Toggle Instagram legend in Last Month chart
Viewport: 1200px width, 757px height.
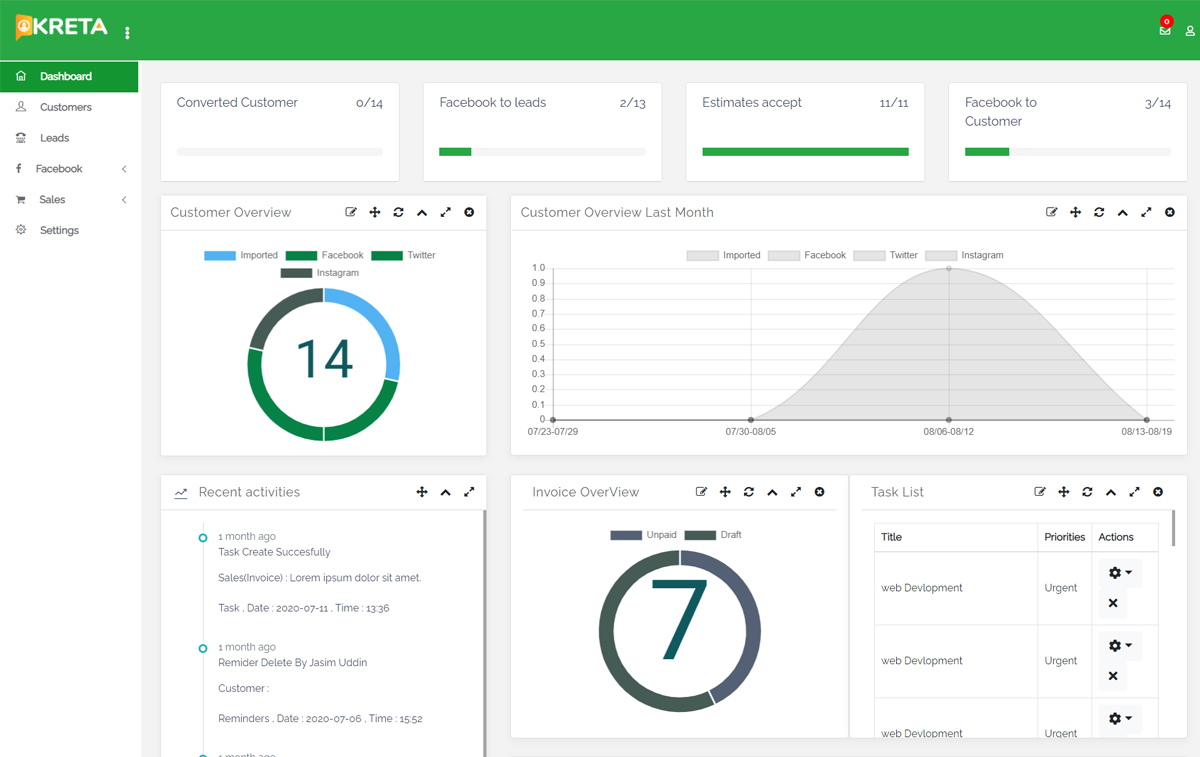[x=964, y=255]
